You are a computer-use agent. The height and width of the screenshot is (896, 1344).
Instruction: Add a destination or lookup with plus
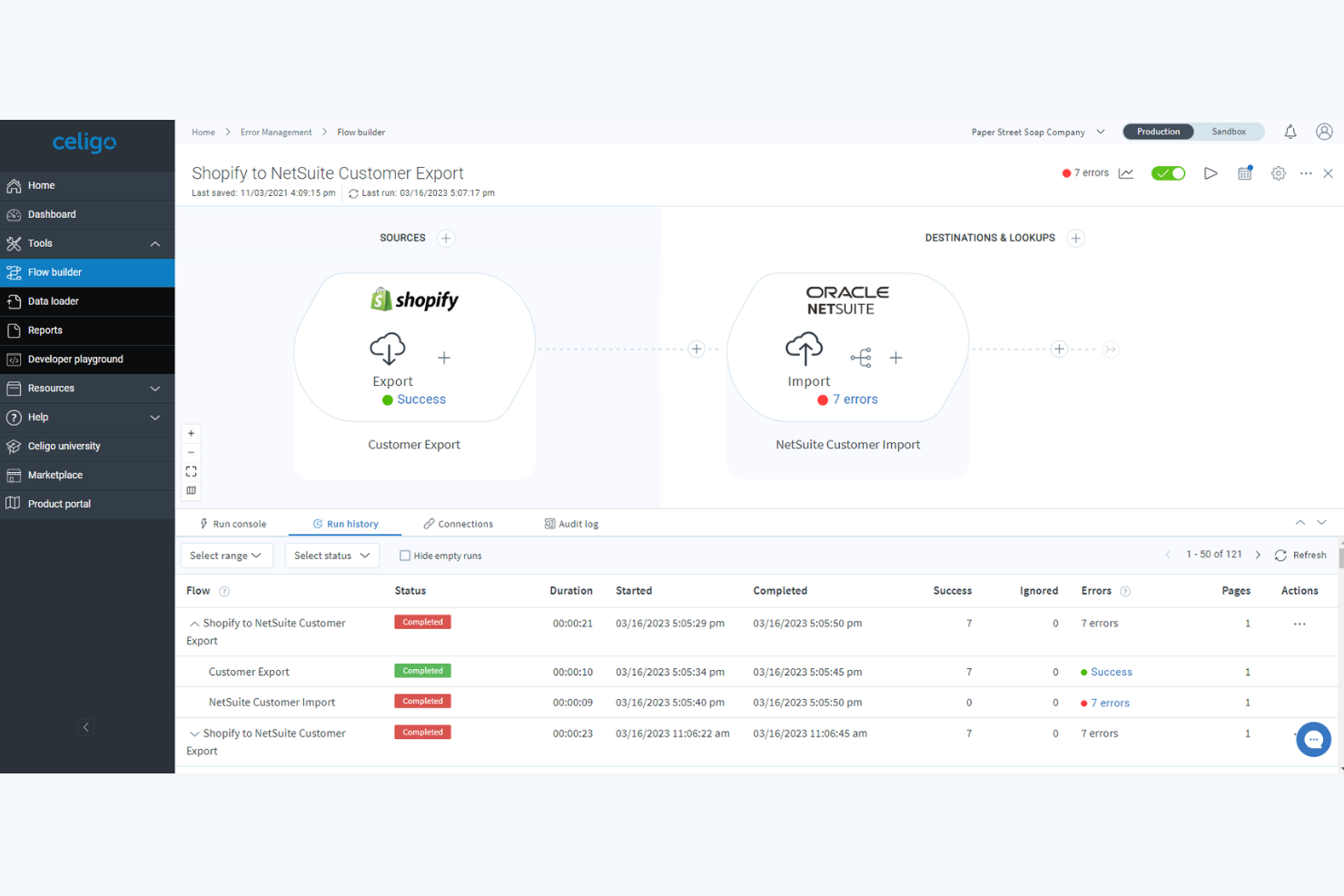[x=1076, y=239]
